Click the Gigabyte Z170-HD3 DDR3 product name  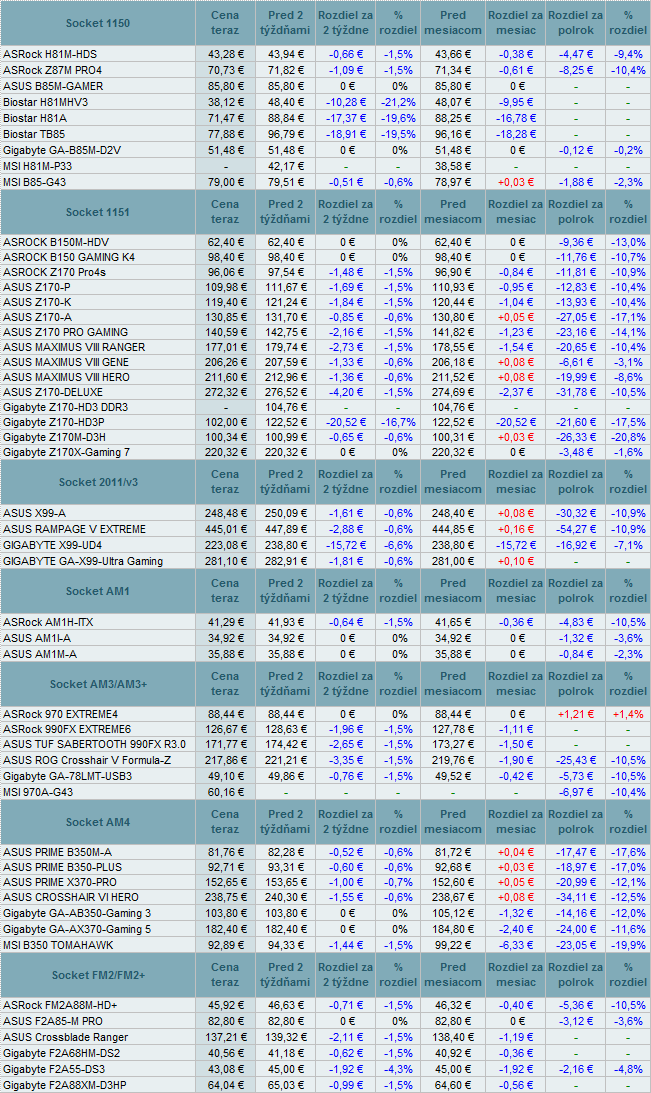66,407
